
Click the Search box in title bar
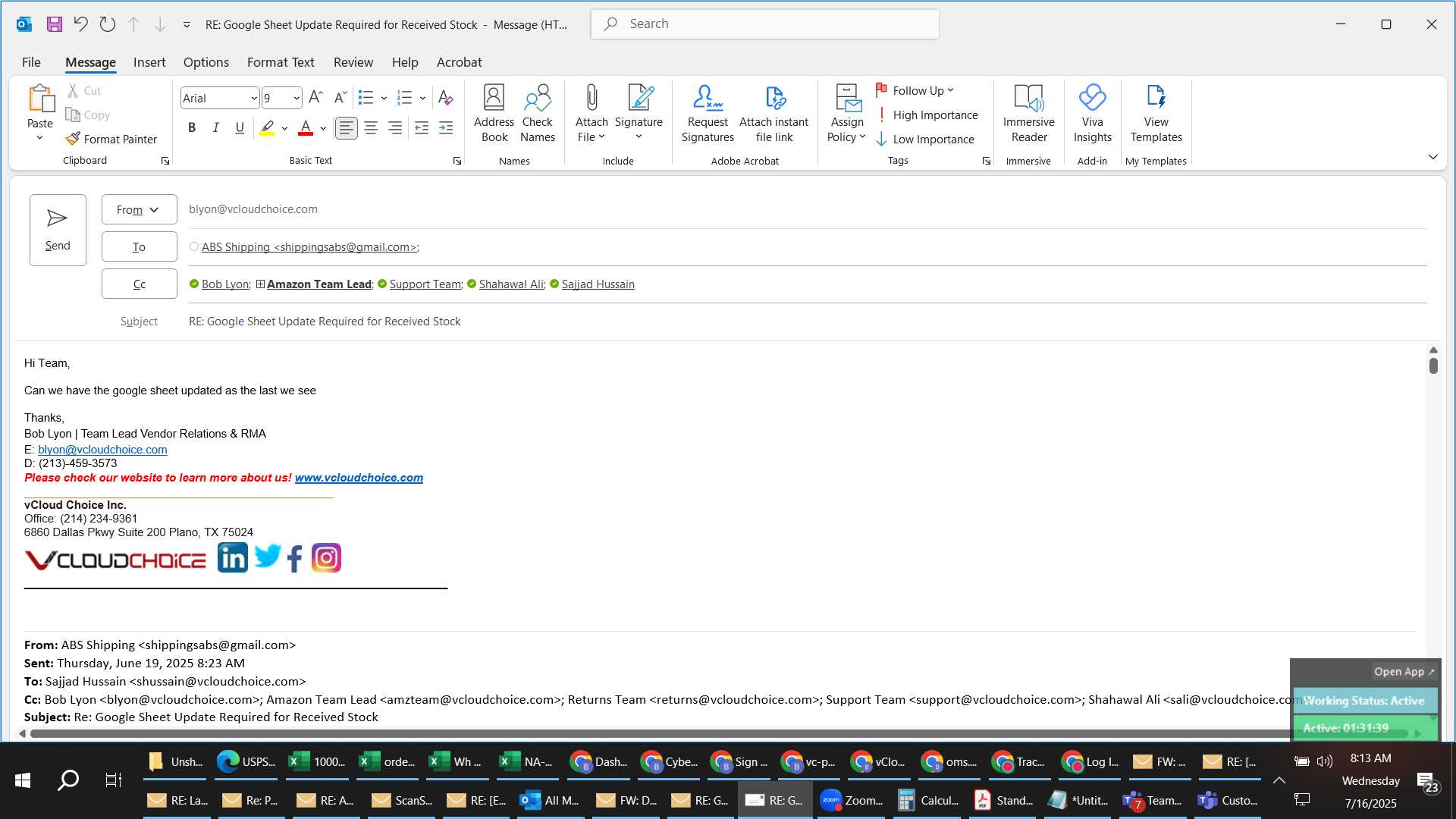764,24
